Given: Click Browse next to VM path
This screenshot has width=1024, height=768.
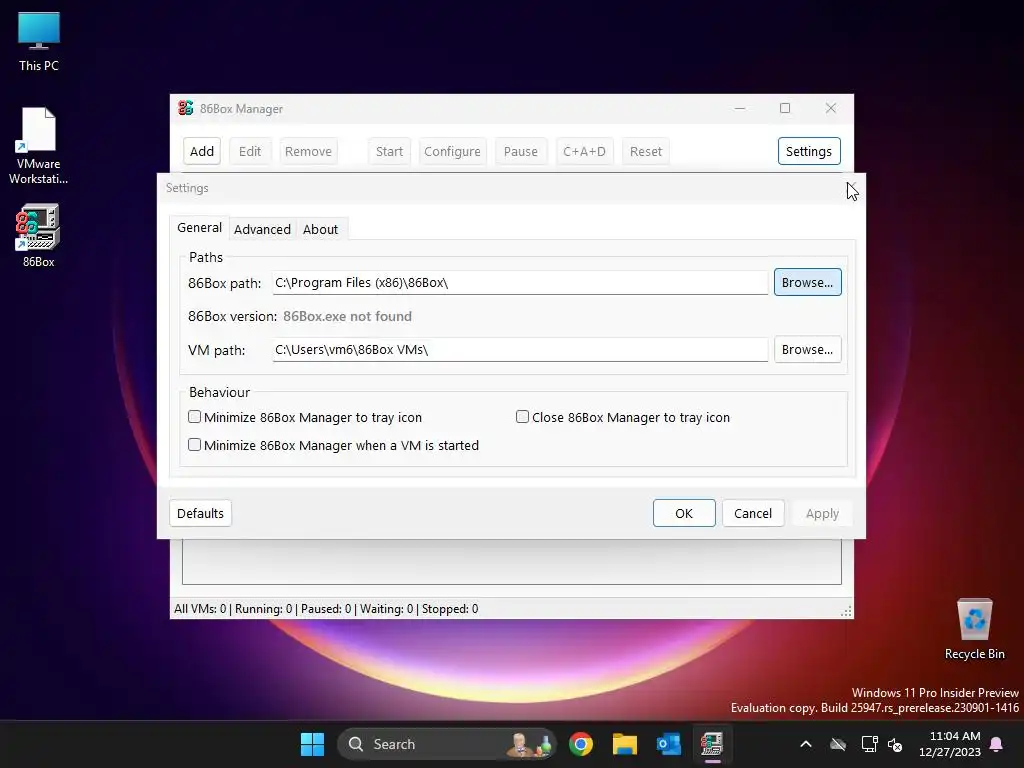Looking at the screenshot, I should point(807,349).
